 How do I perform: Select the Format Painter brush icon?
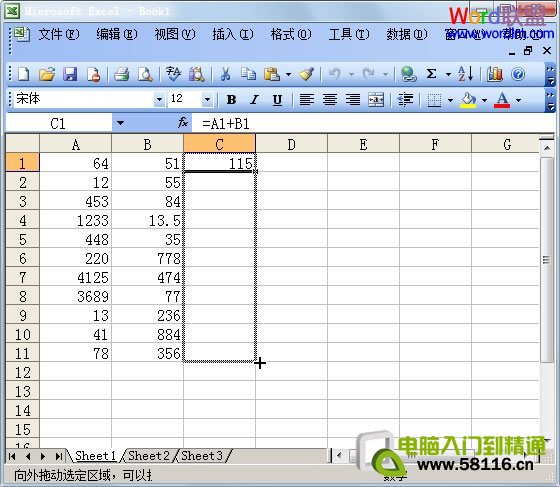(306, 74)
